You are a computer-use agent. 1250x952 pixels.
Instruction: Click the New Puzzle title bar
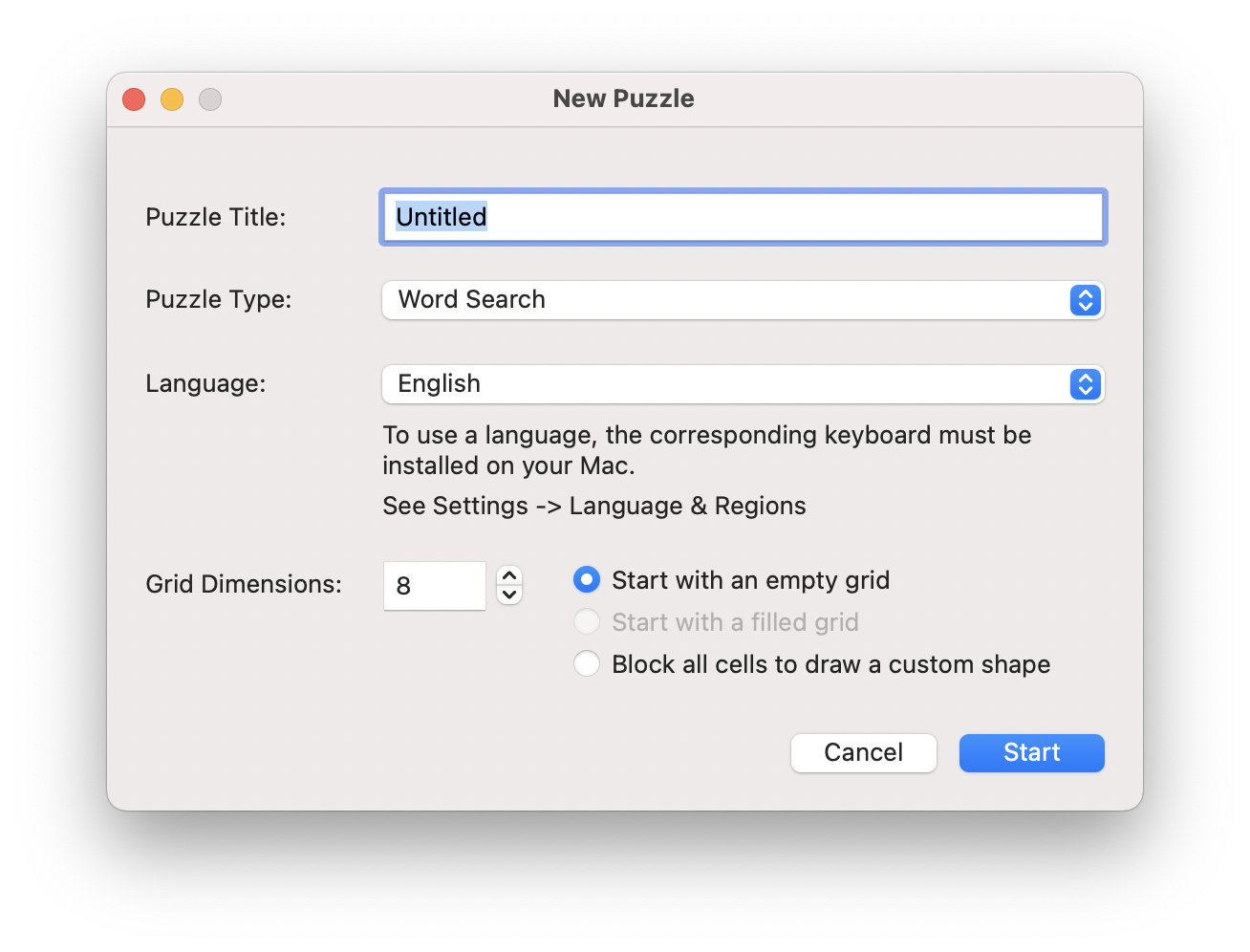point(623,98)
